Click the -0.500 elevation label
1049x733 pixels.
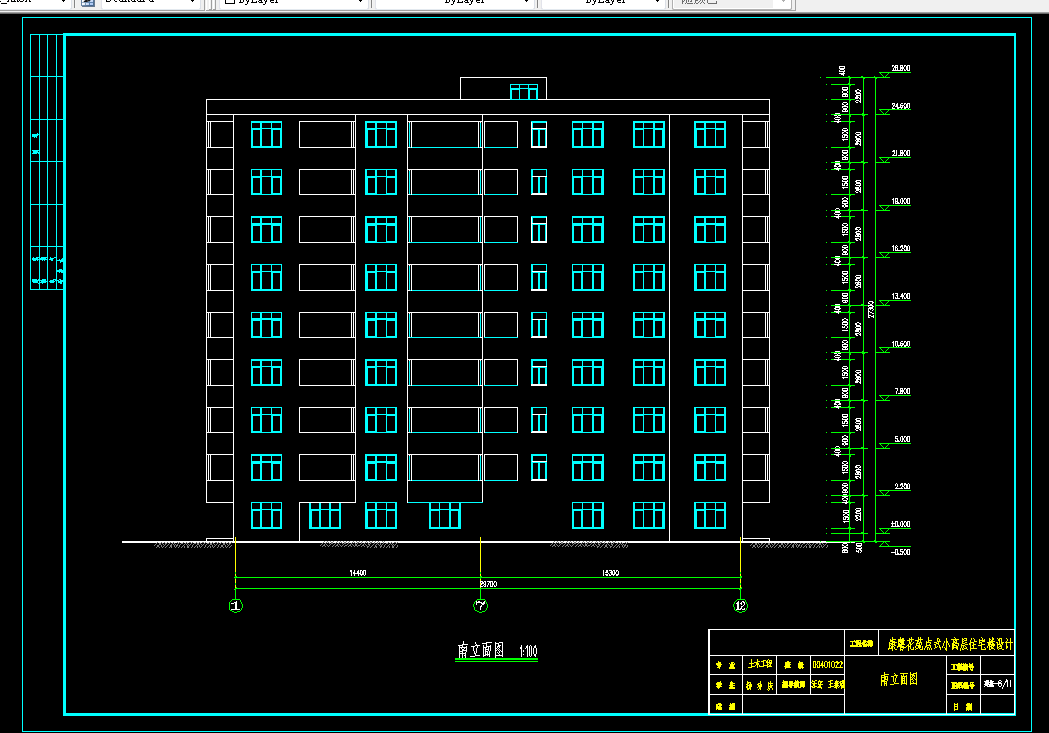click(900, 552)
